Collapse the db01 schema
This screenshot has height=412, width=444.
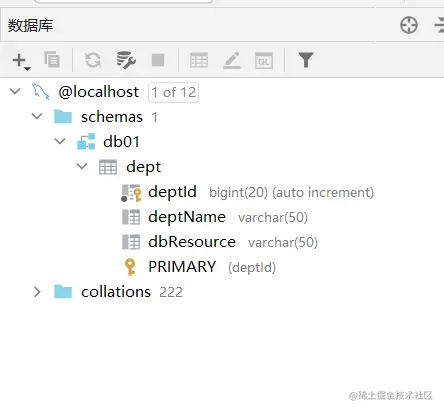click(x=60, y=141)
